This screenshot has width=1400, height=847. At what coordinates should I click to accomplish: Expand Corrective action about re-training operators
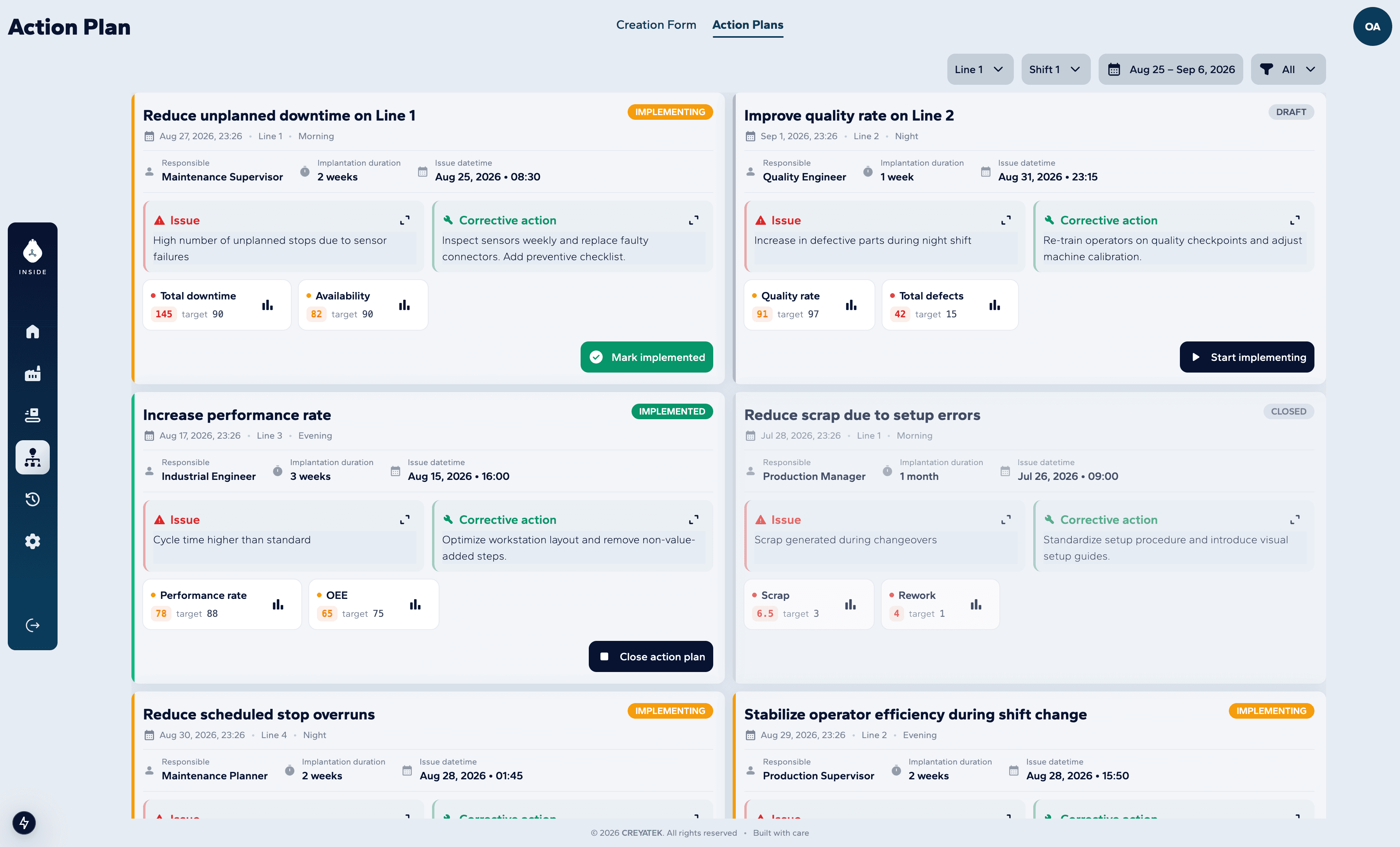(x=1295, y=220)
